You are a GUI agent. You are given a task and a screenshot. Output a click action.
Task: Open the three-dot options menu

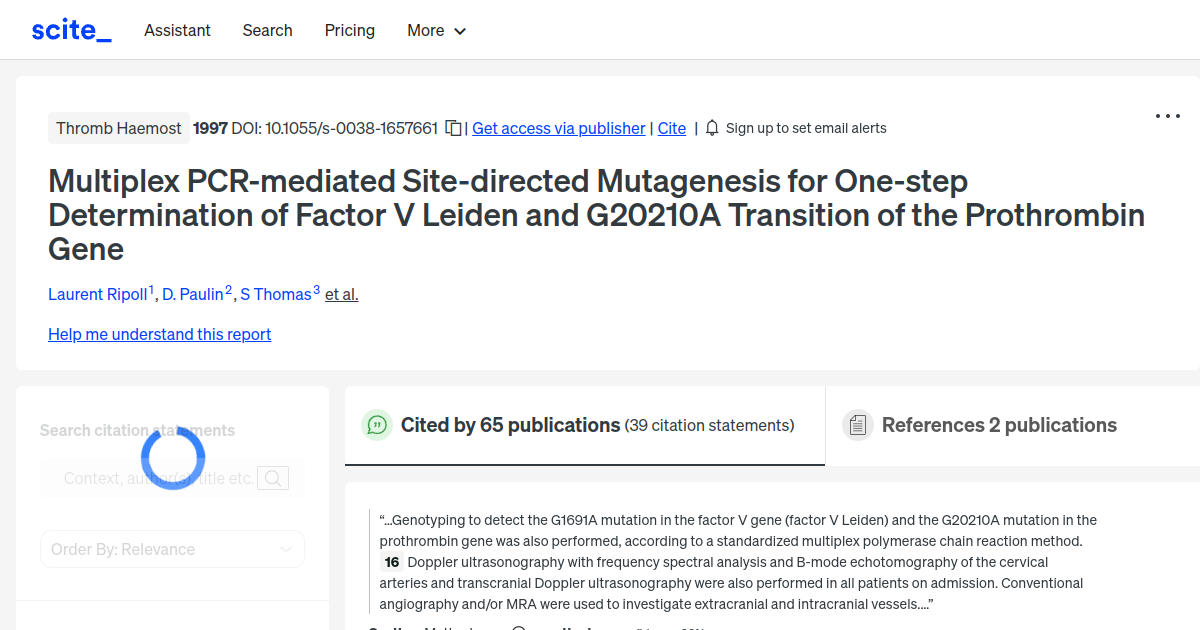1167,116
